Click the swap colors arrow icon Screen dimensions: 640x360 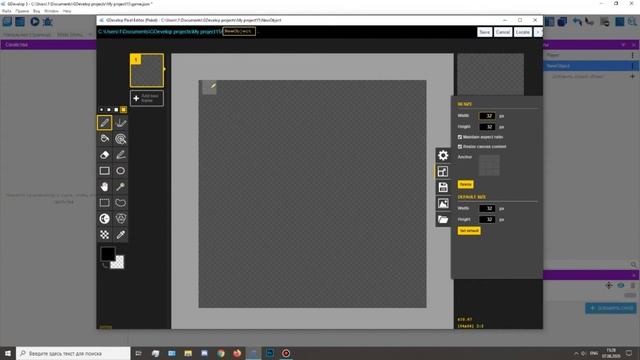(x=104, y=265)
